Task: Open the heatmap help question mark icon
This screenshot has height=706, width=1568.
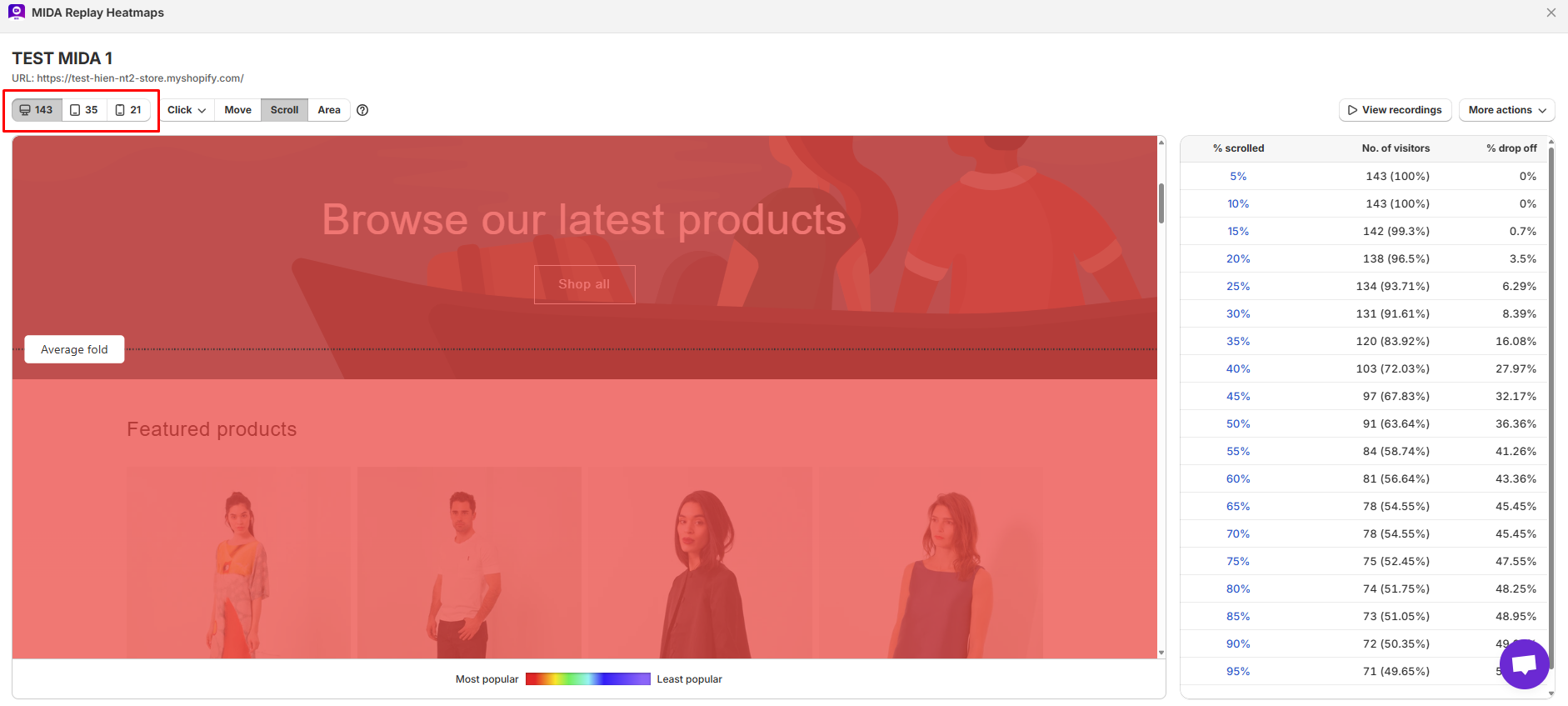Action: click(362, 110)
